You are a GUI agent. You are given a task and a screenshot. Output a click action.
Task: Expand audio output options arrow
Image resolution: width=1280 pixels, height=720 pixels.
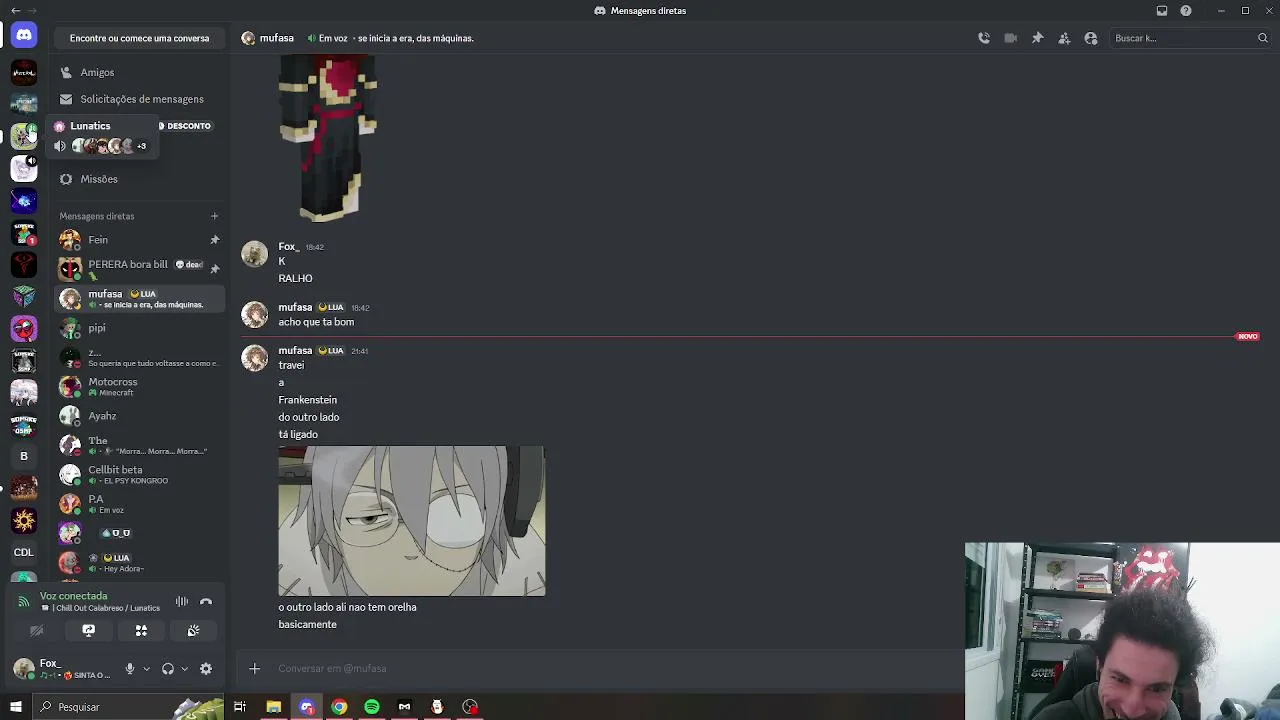(x=184, y=669)
